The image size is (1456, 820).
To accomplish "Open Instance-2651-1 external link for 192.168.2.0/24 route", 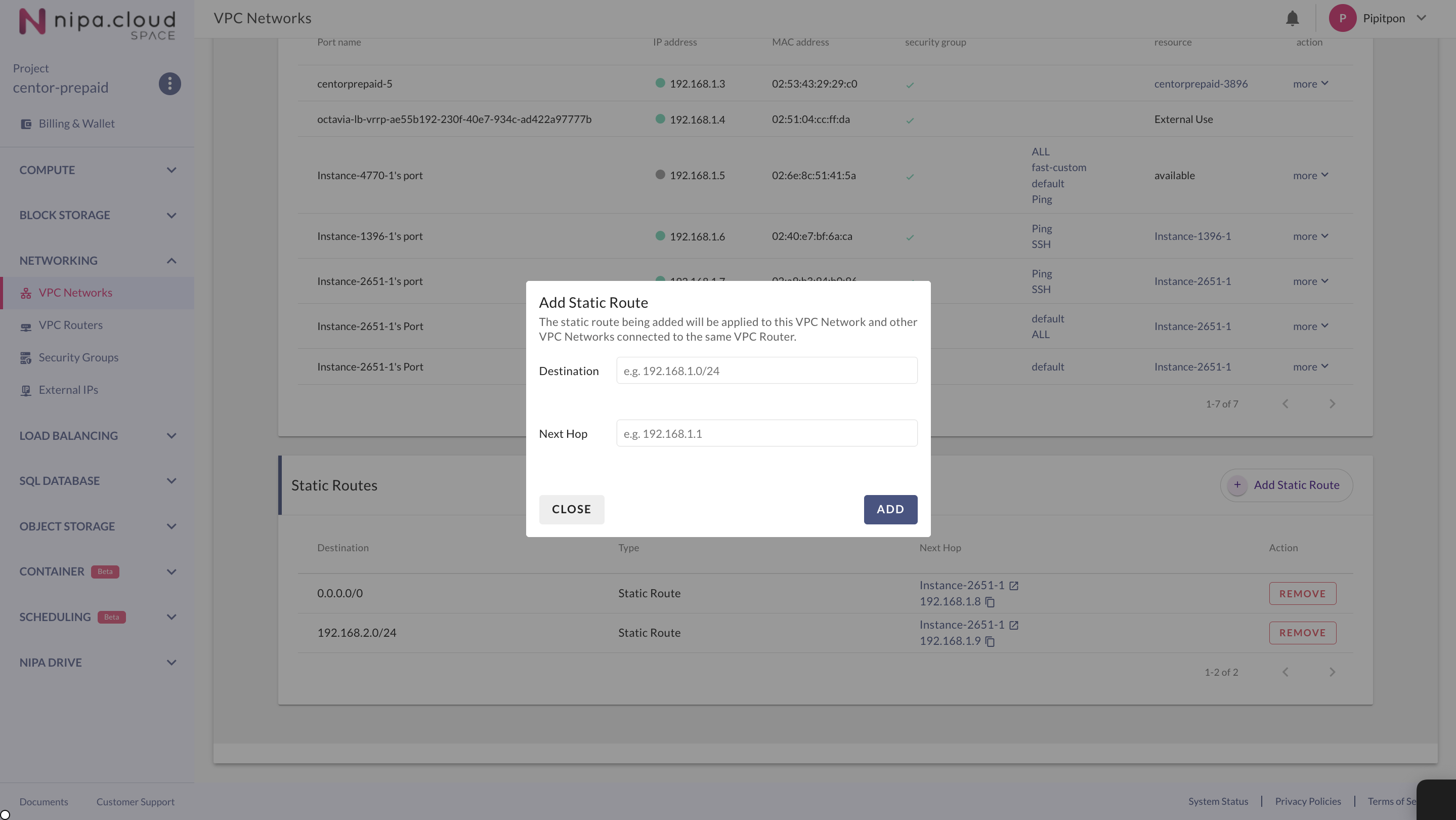I will pyautogui.click(x=1014, y=626).
